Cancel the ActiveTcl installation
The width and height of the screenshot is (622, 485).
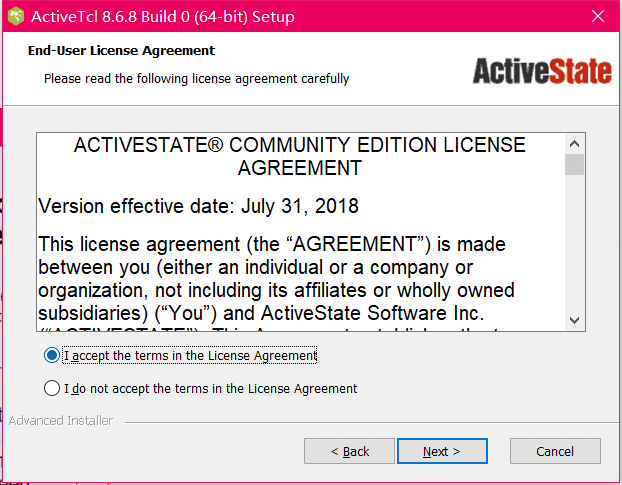(x=555, y=451)
